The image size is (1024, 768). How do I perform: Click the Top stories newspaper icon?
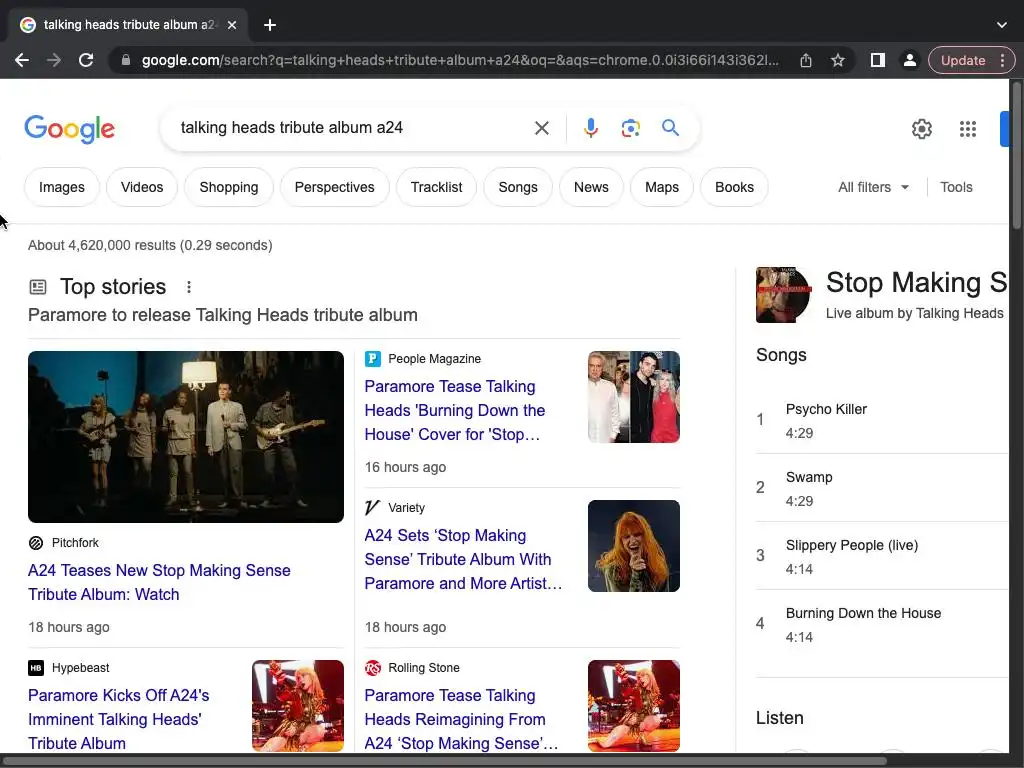[x=38, y=287]
